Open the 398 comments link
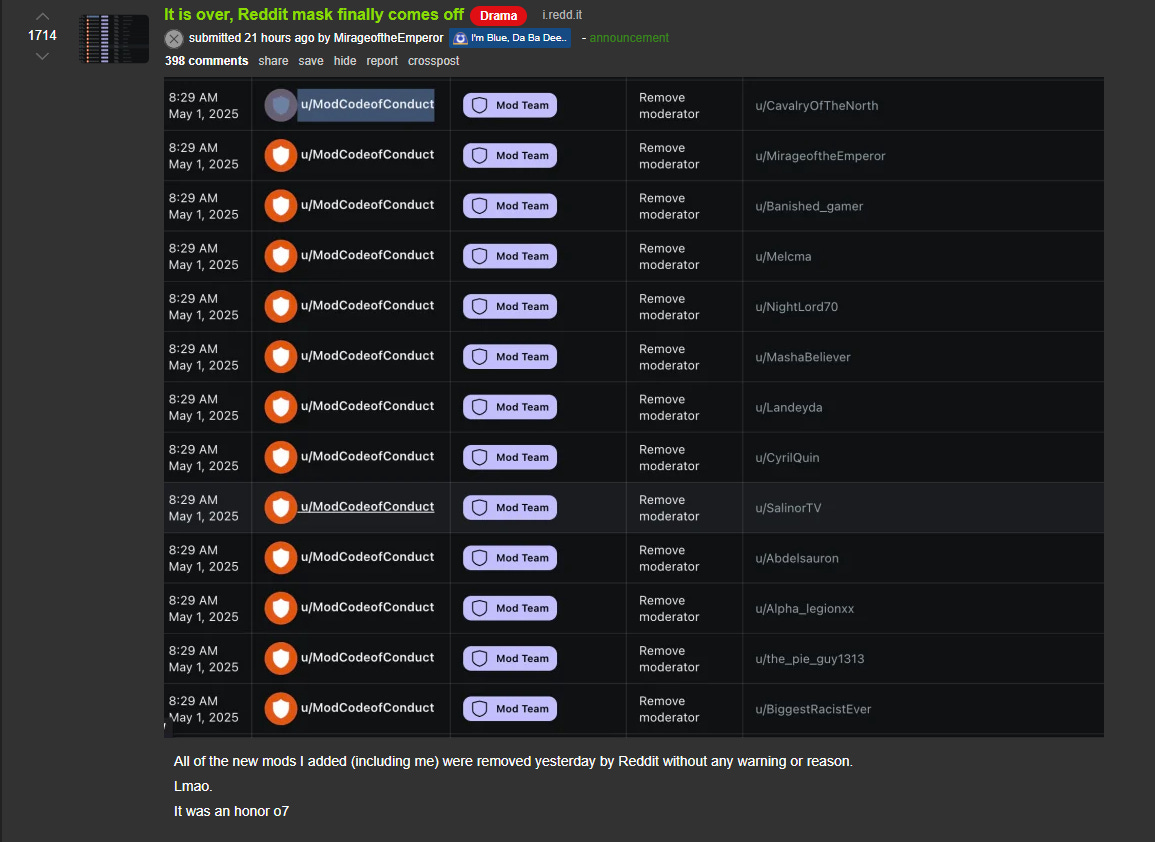Screen dimensions: 1155x842 206,61
